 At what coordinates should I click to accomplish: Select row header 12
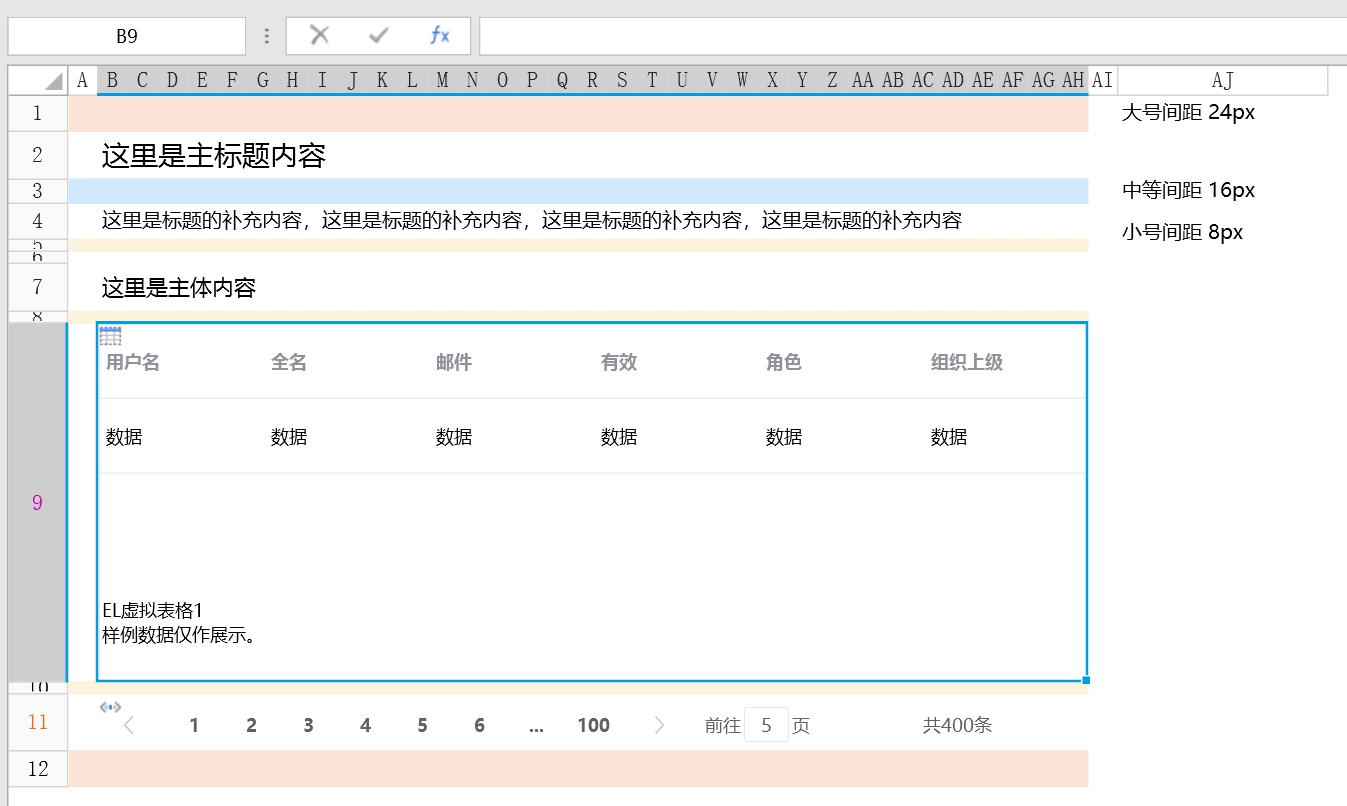coord(38,768)
